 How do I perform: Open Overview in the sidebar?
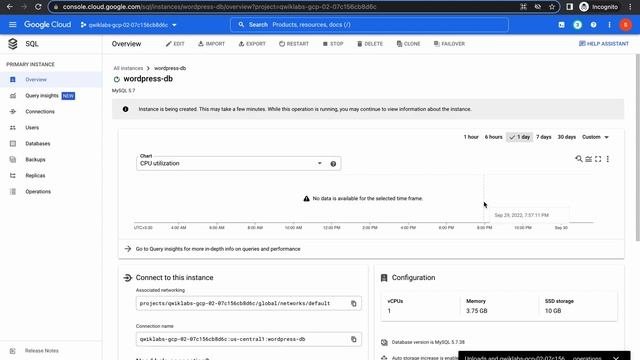51,80
